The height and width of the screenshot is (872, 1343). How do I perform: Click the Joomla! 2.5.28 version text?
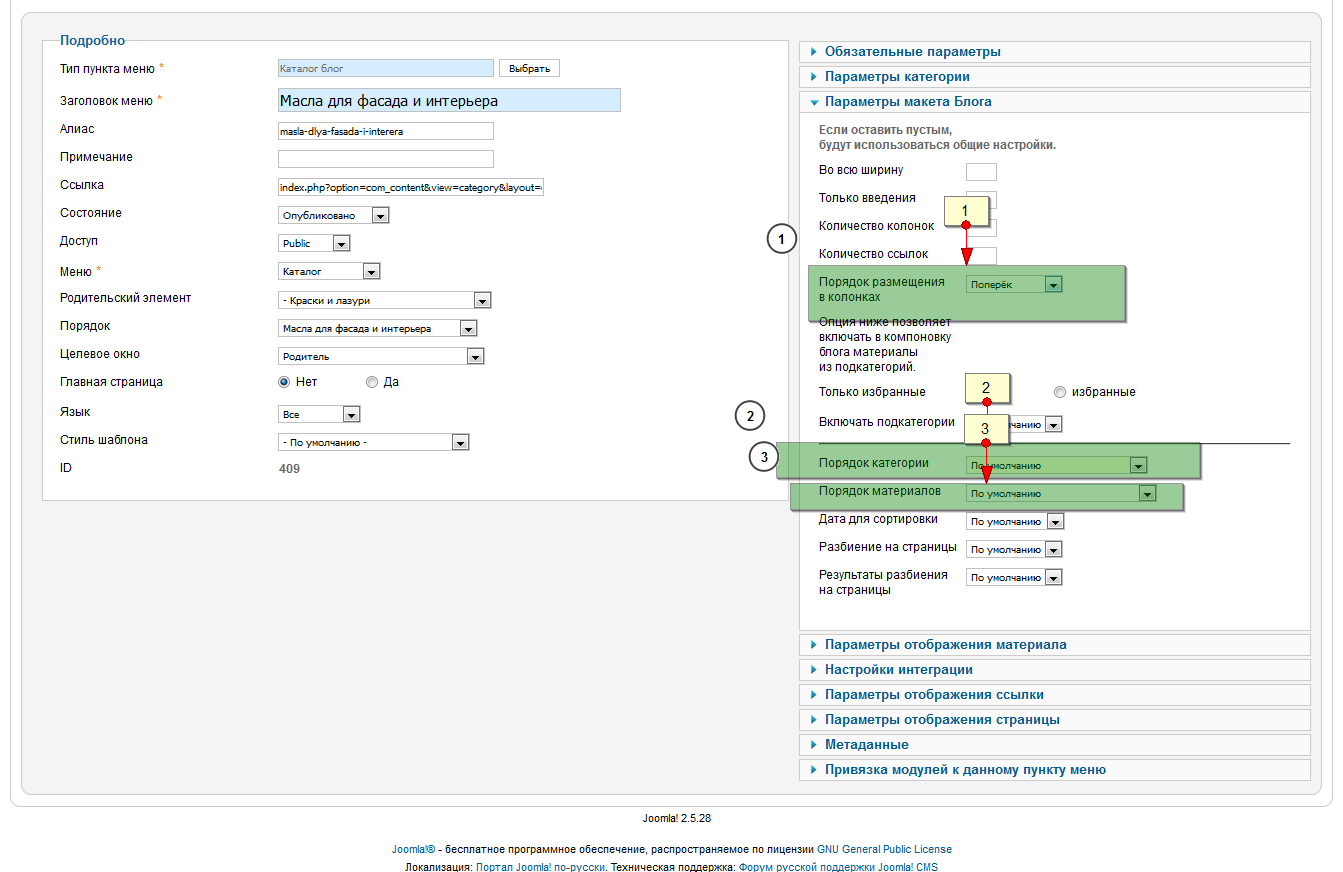pos(677,818)
